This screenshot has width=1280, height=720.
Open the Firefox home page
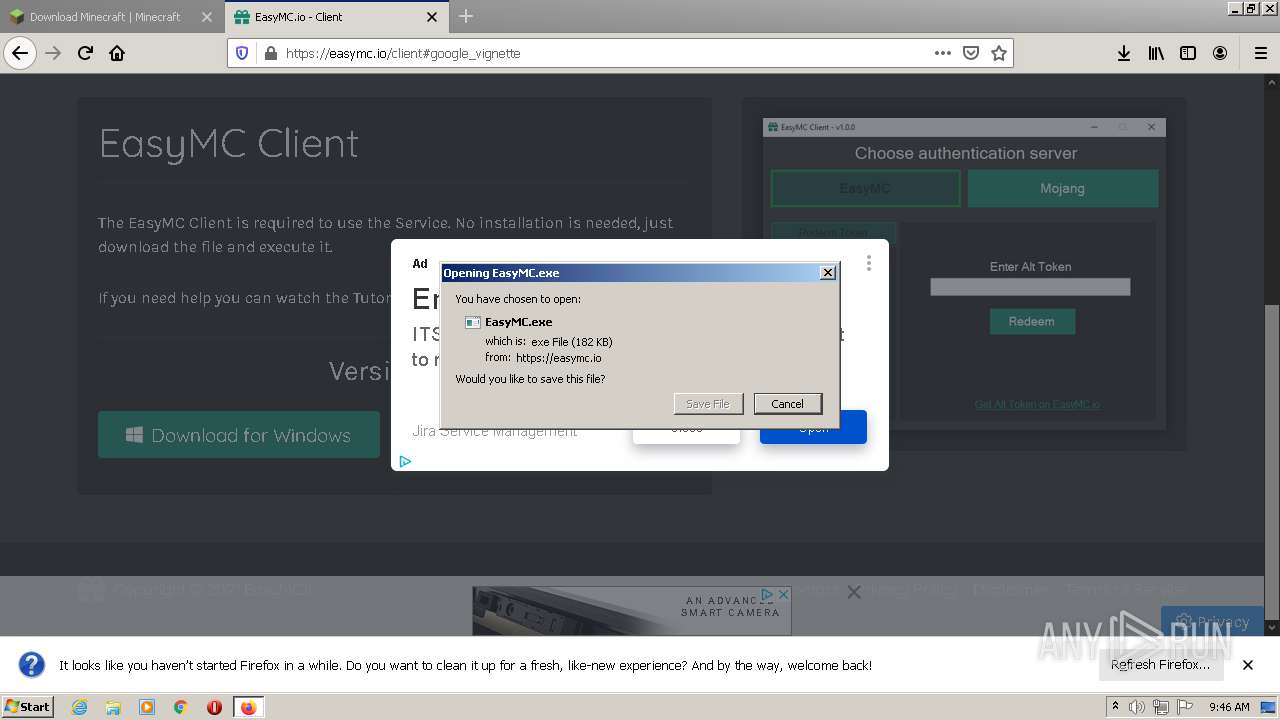117,53
